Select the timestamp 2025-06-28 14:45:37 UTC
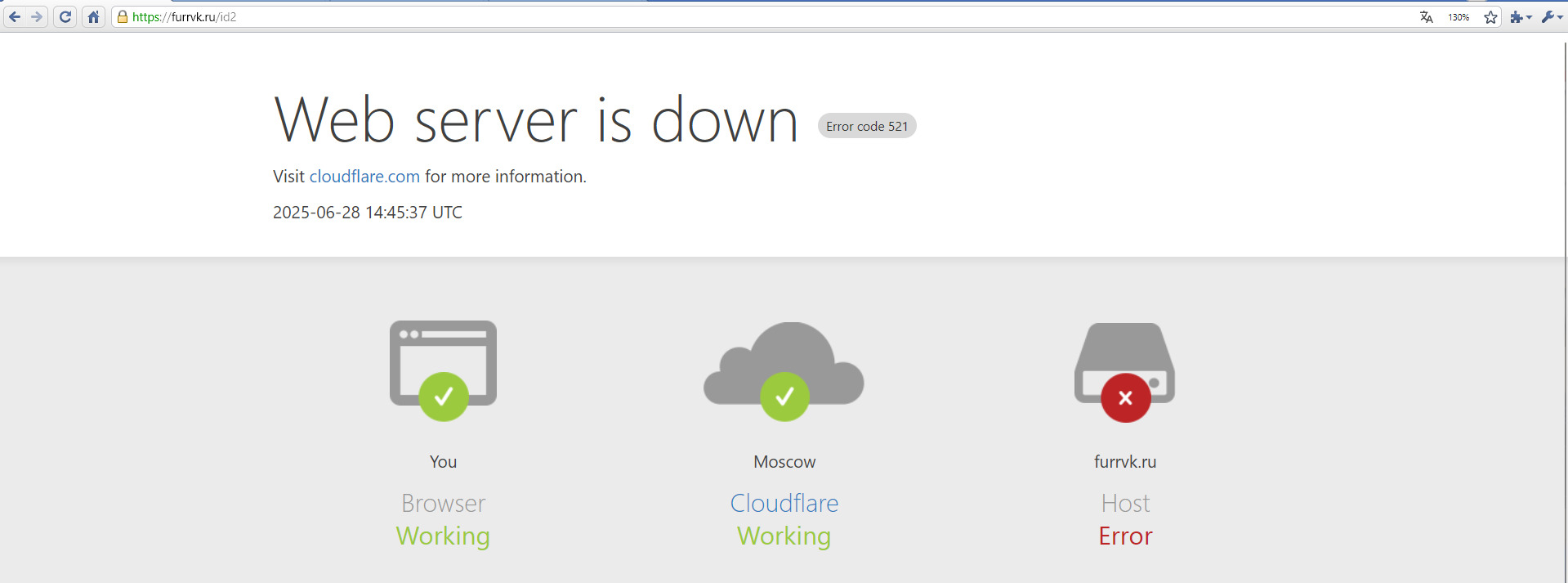 tap(368, 213)
